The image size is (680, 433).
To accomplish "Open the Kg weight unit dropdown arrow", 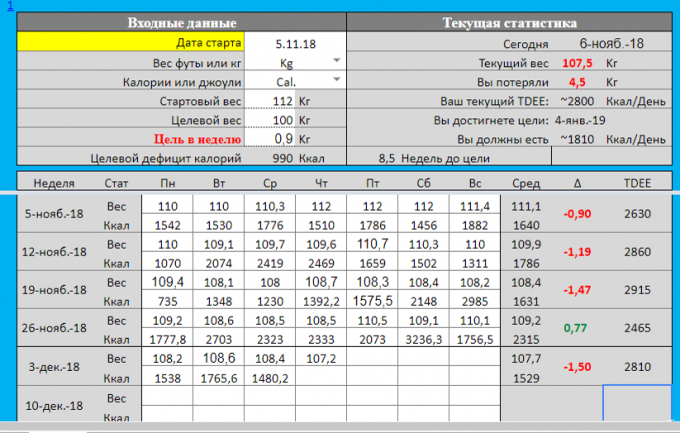I will tap(335, 62).
